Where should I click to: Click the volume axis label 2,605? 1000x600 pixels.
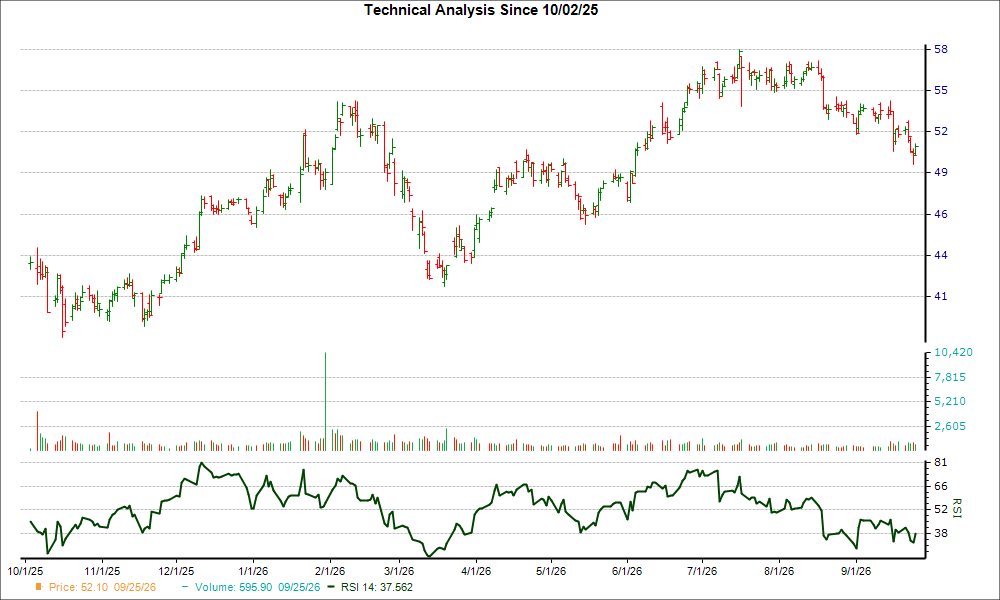(x=950, y=427)
